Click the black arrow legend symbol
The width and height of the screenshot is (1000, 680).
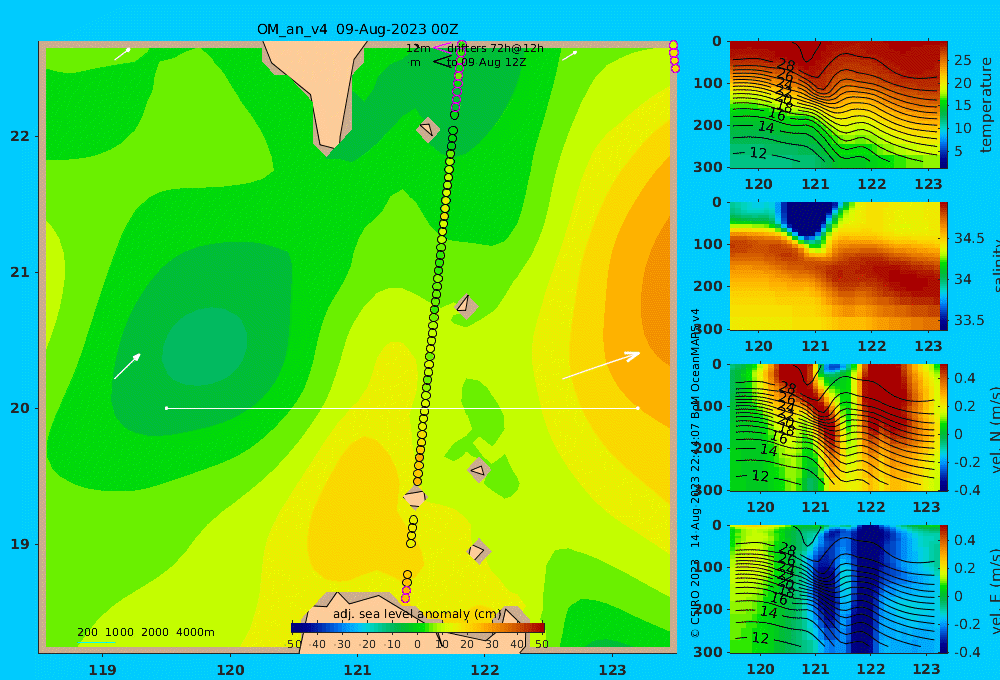[x=441, y=62]
